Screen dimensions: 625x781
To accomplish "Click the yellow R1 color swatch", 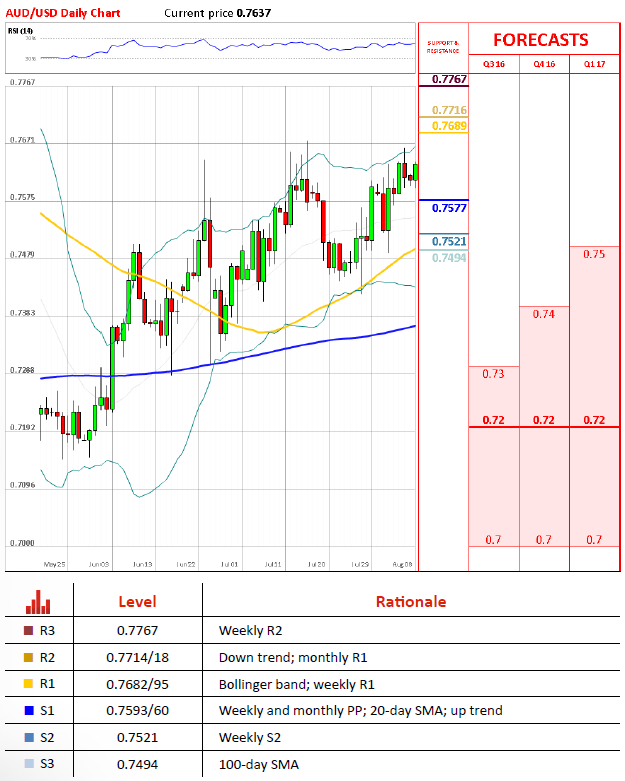I will coord(28,684).
